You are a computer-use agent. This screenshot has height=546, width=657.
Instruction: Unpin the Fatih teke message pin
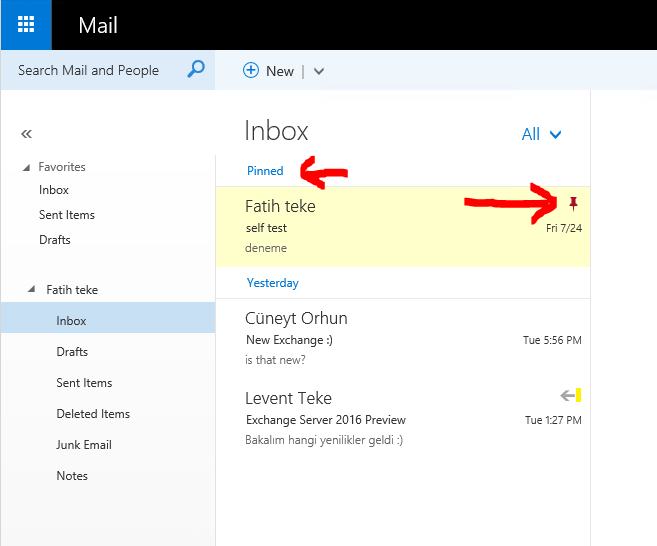pyautogui.click(x=573, y=204)
